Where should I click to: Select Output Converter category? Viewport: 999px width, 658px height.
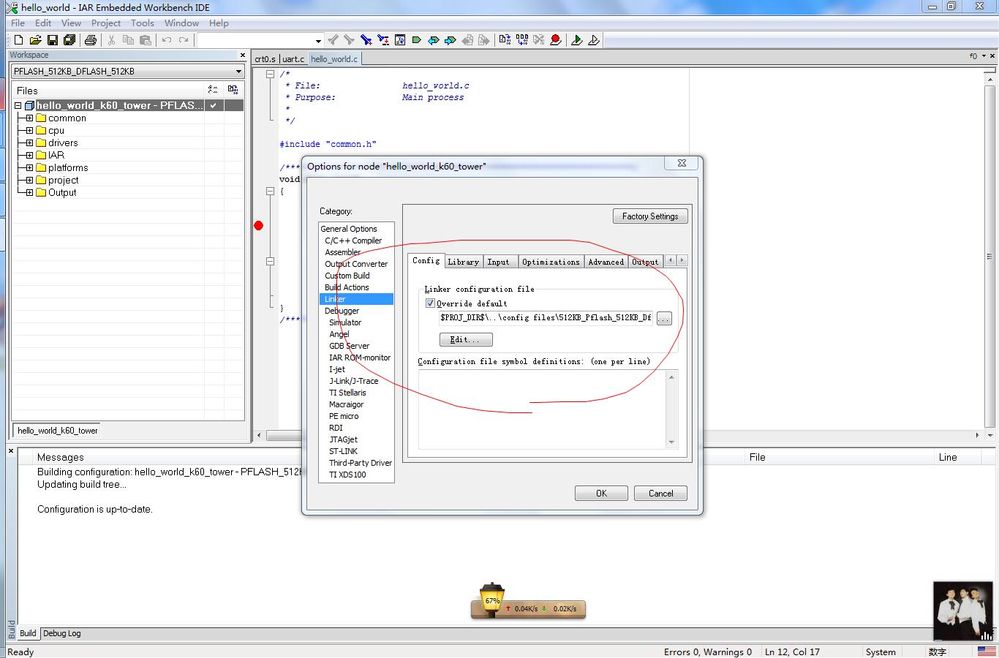click(x=356, y=264)
